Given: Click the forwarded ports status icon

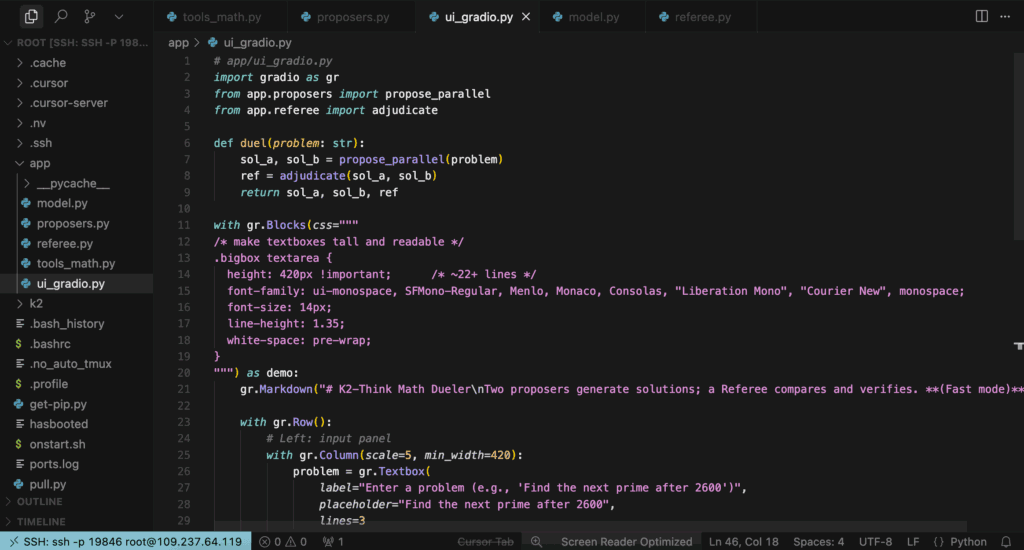Looking at the screenshot, I should coord(333,541).
